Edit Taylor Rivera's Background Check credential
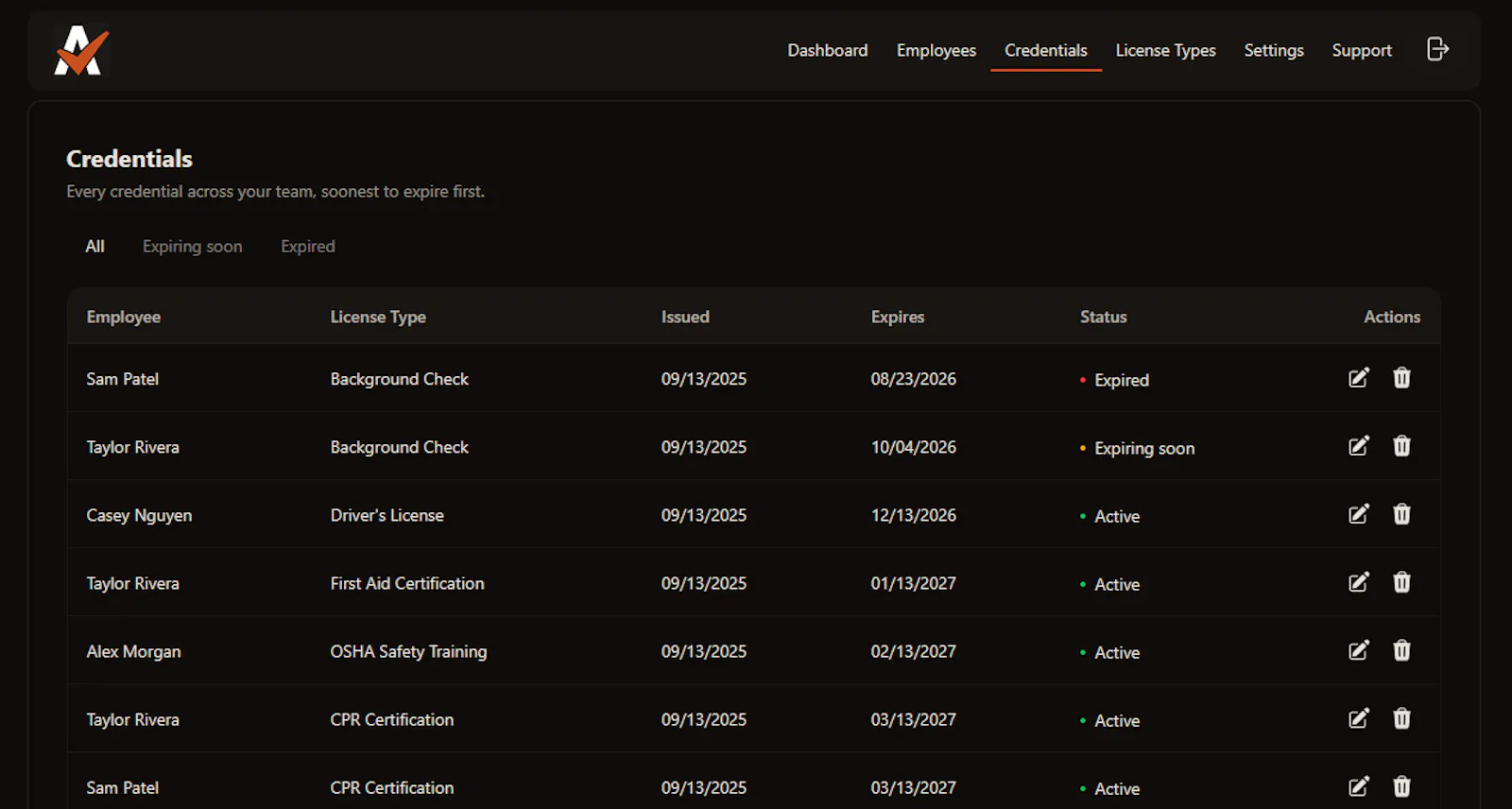The height and width of the screenshot is (809, 1512). click(x=1358, y=446)
